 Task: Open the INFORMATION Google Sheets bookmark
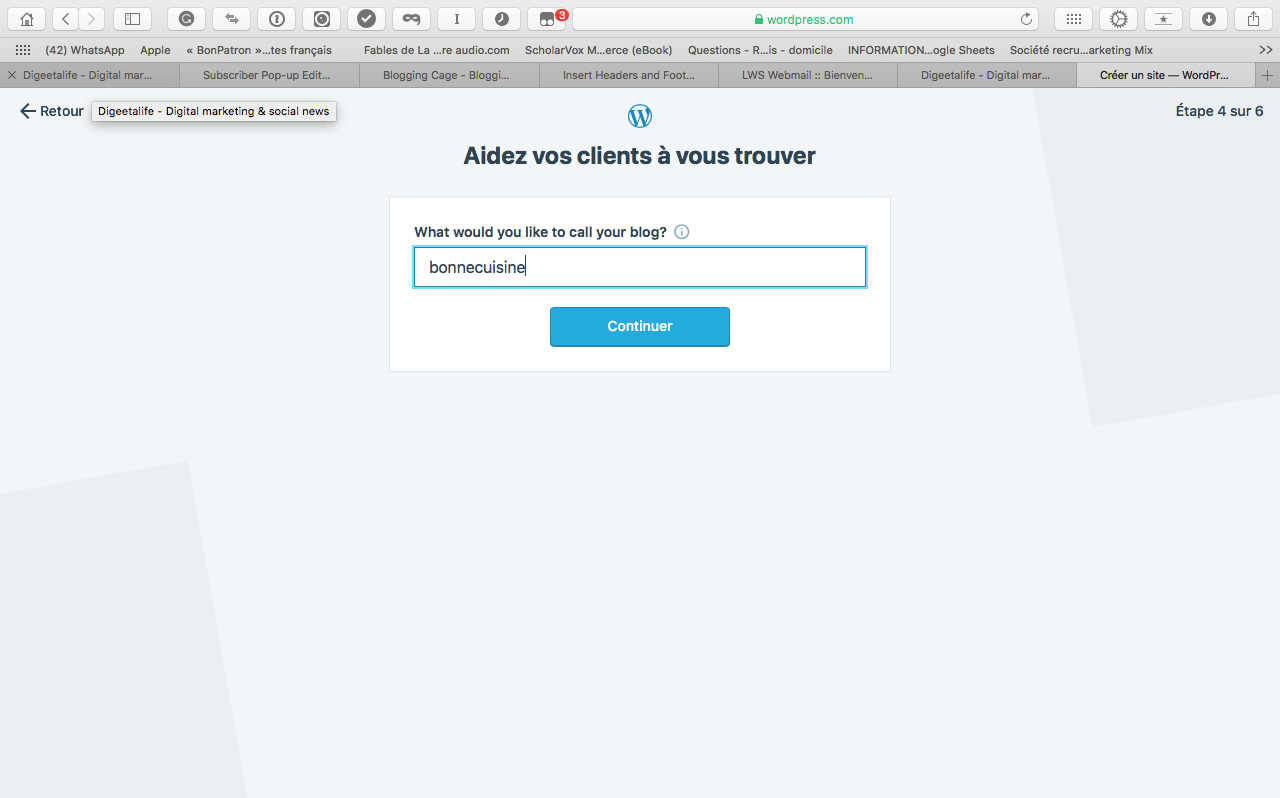921,50
